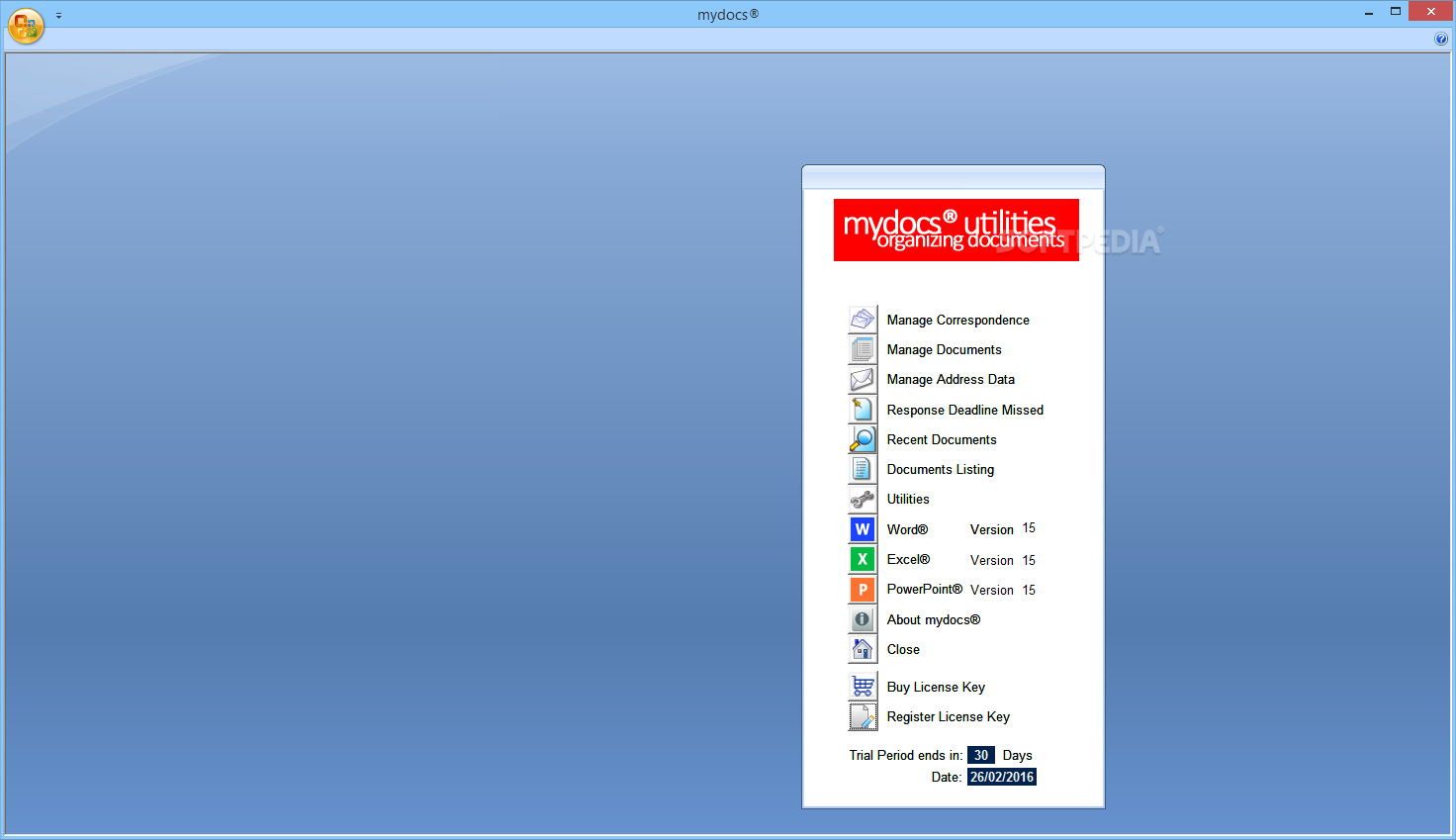Open Recent Documents

(x=942, y=439)
